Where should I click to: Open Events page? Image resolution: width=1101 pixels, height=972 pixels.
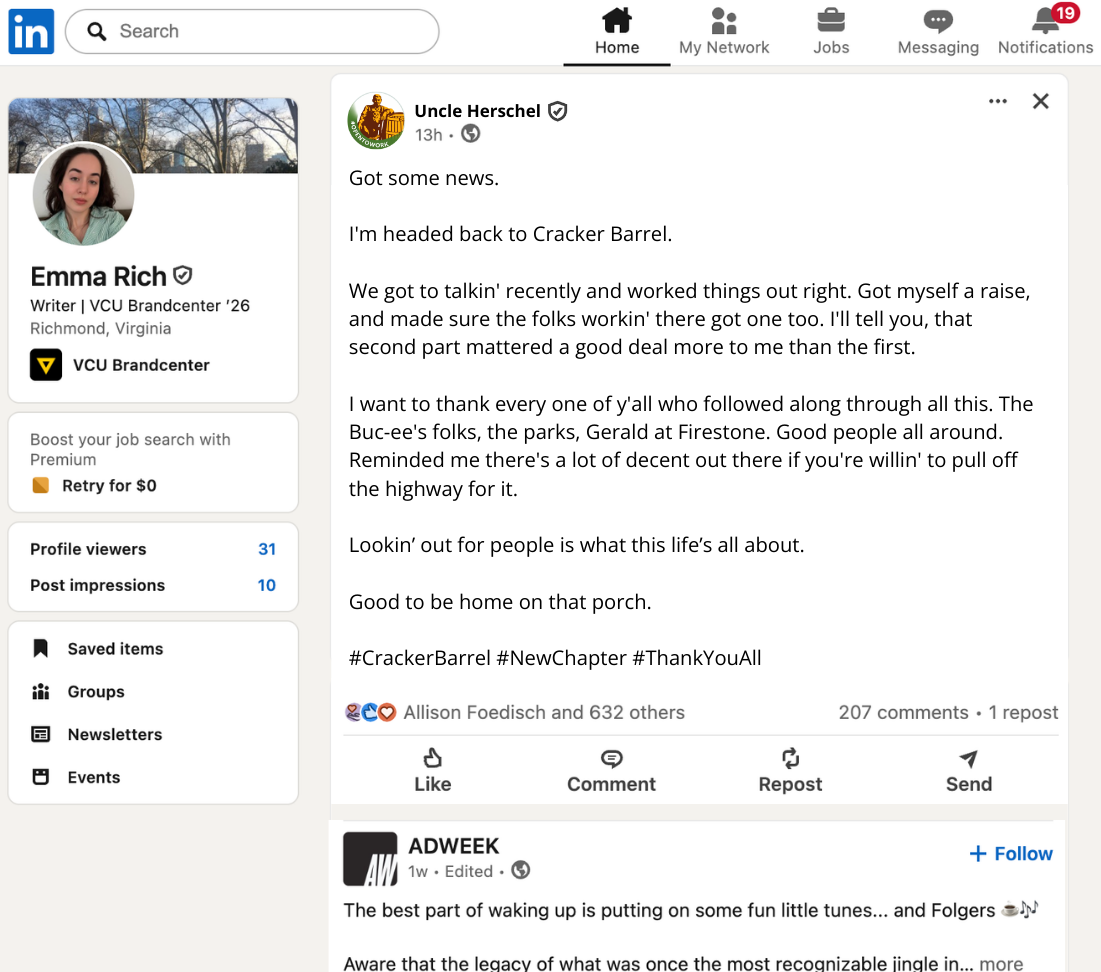coord(94,777)
